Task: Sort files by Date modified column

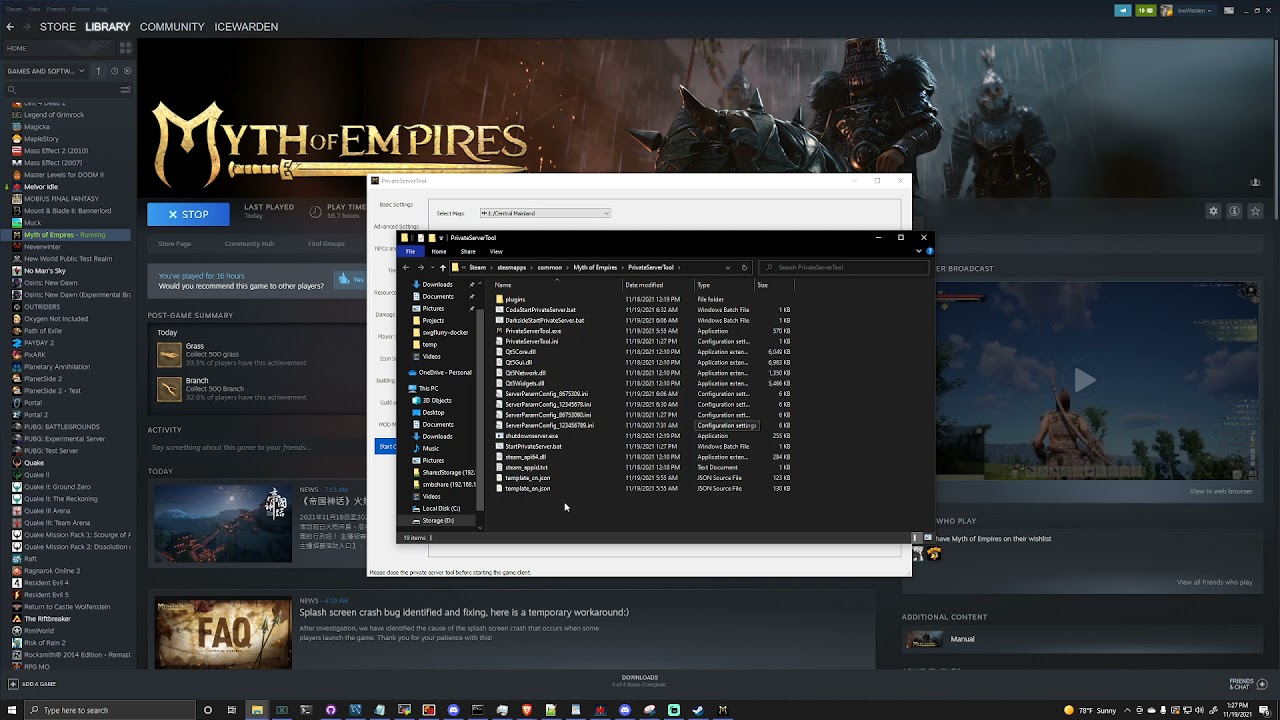Action: (644, 285)
